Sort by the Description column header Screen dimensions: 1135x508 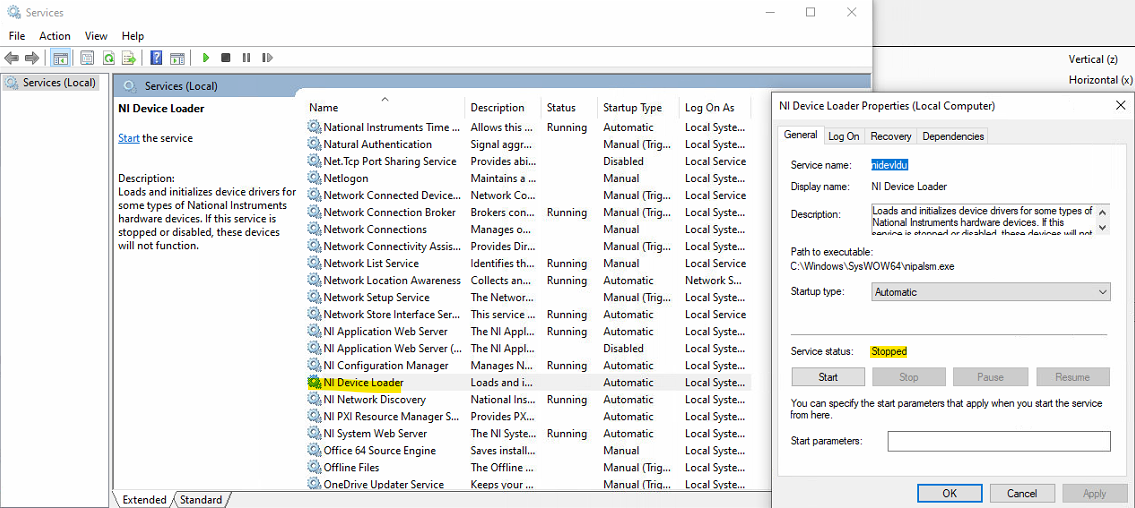coord(504,107)
